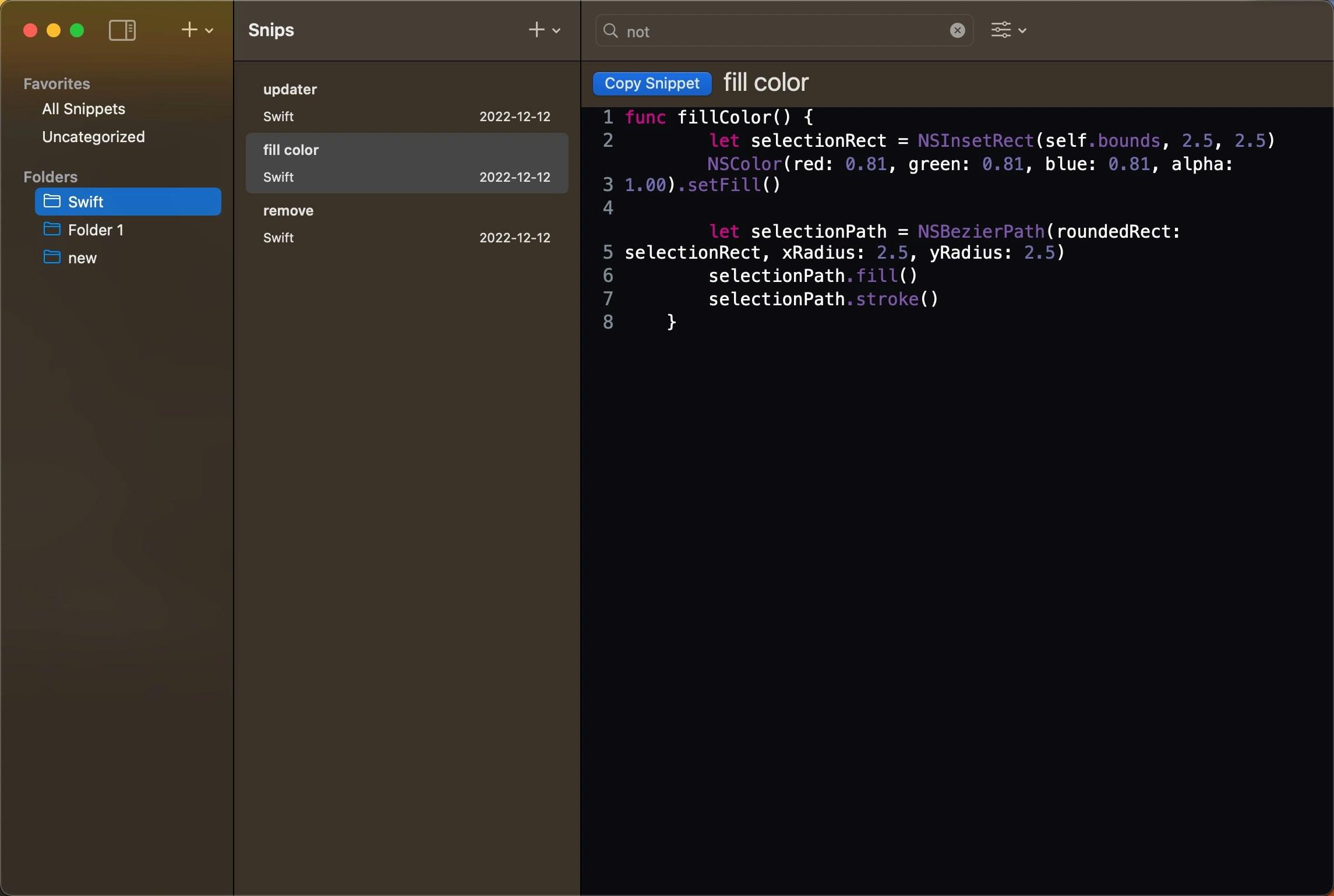This screenshot has width=1334, height=896.
Task: Click the date of the updater snippet
Action: click(x=515, y=117)
